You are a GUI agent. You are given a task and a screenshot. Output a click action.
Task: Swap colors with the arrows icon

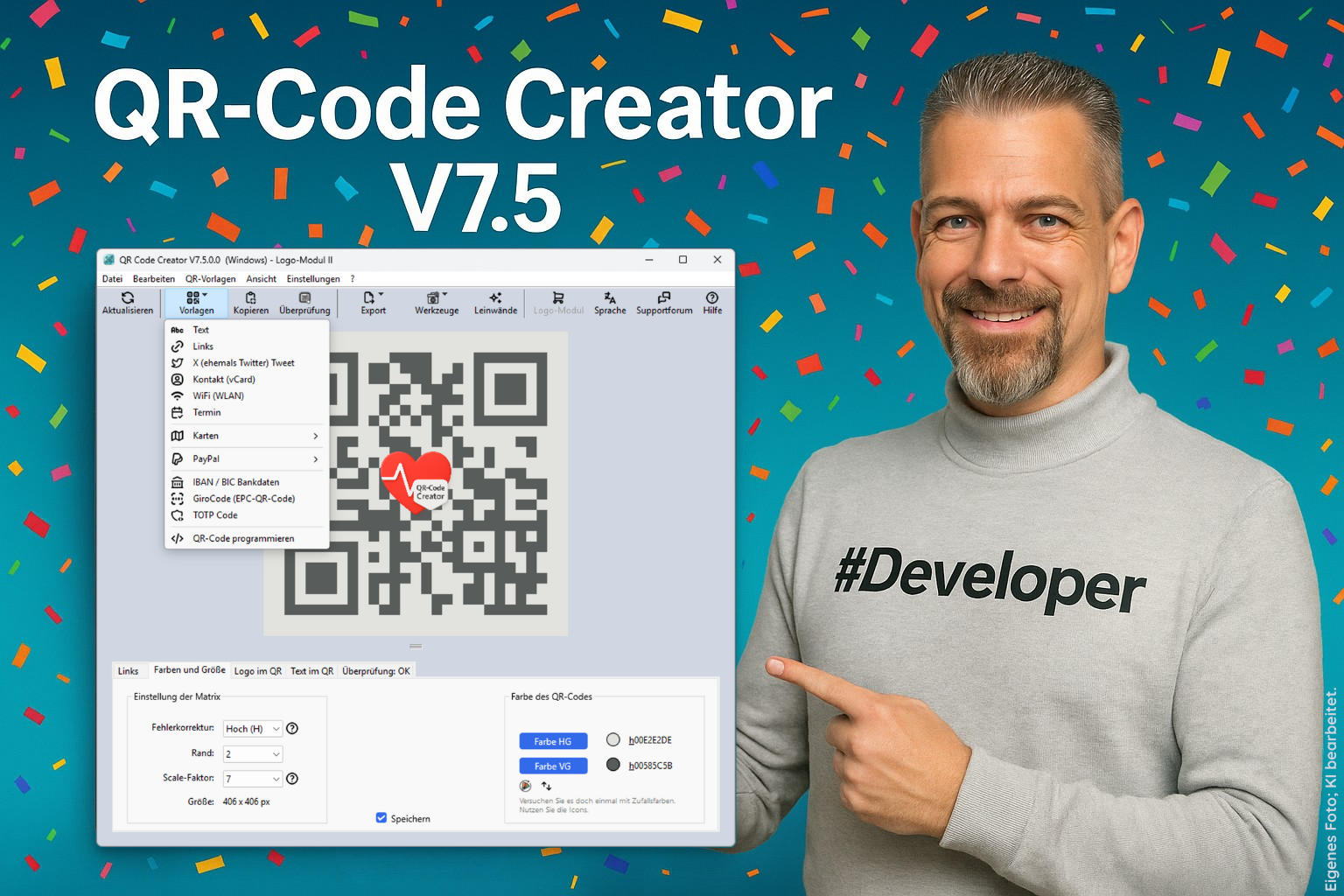tap(545, 786)
